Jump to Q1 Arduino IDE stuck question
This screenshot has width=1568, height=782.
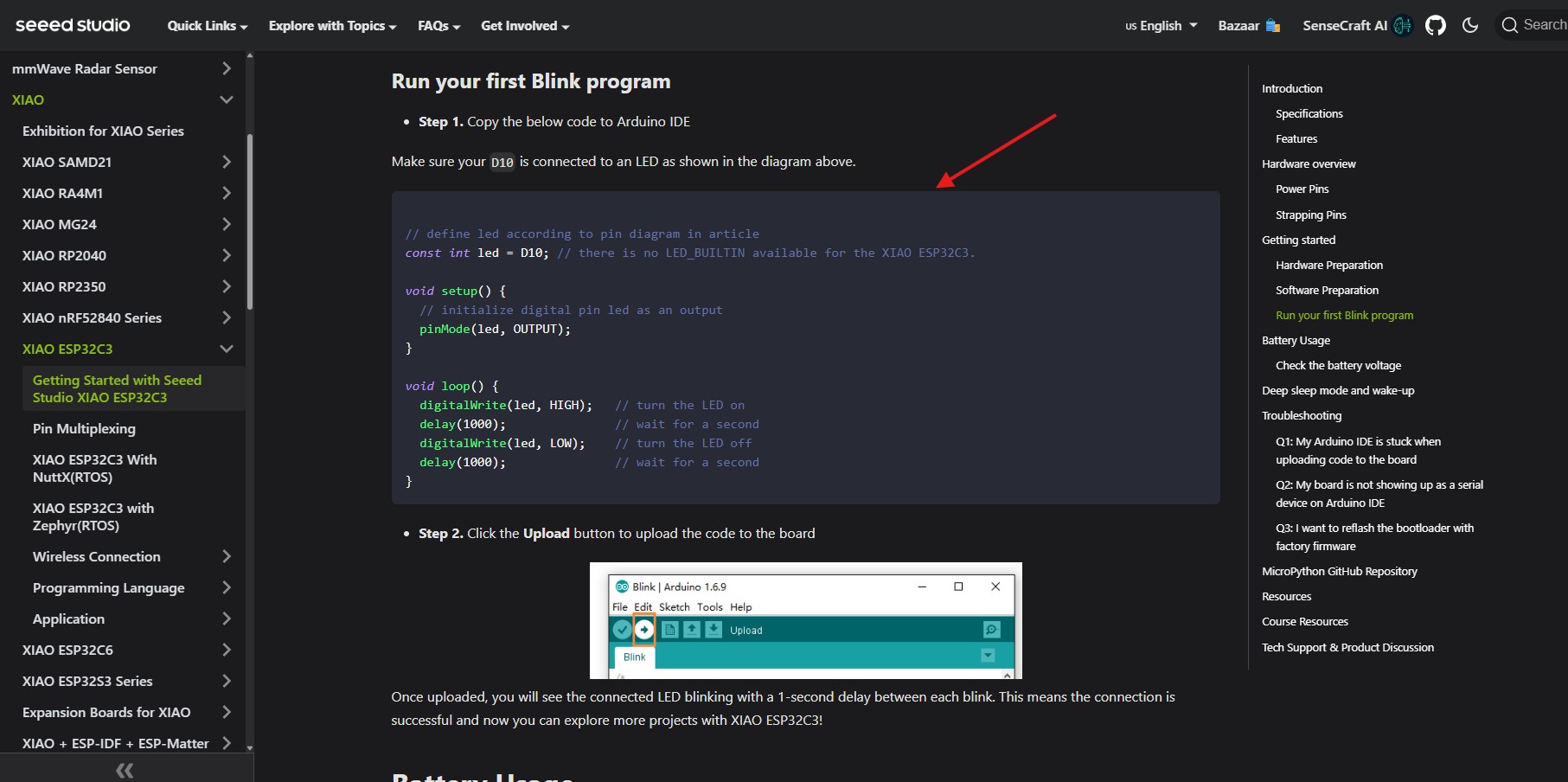tap(1358, 451)
